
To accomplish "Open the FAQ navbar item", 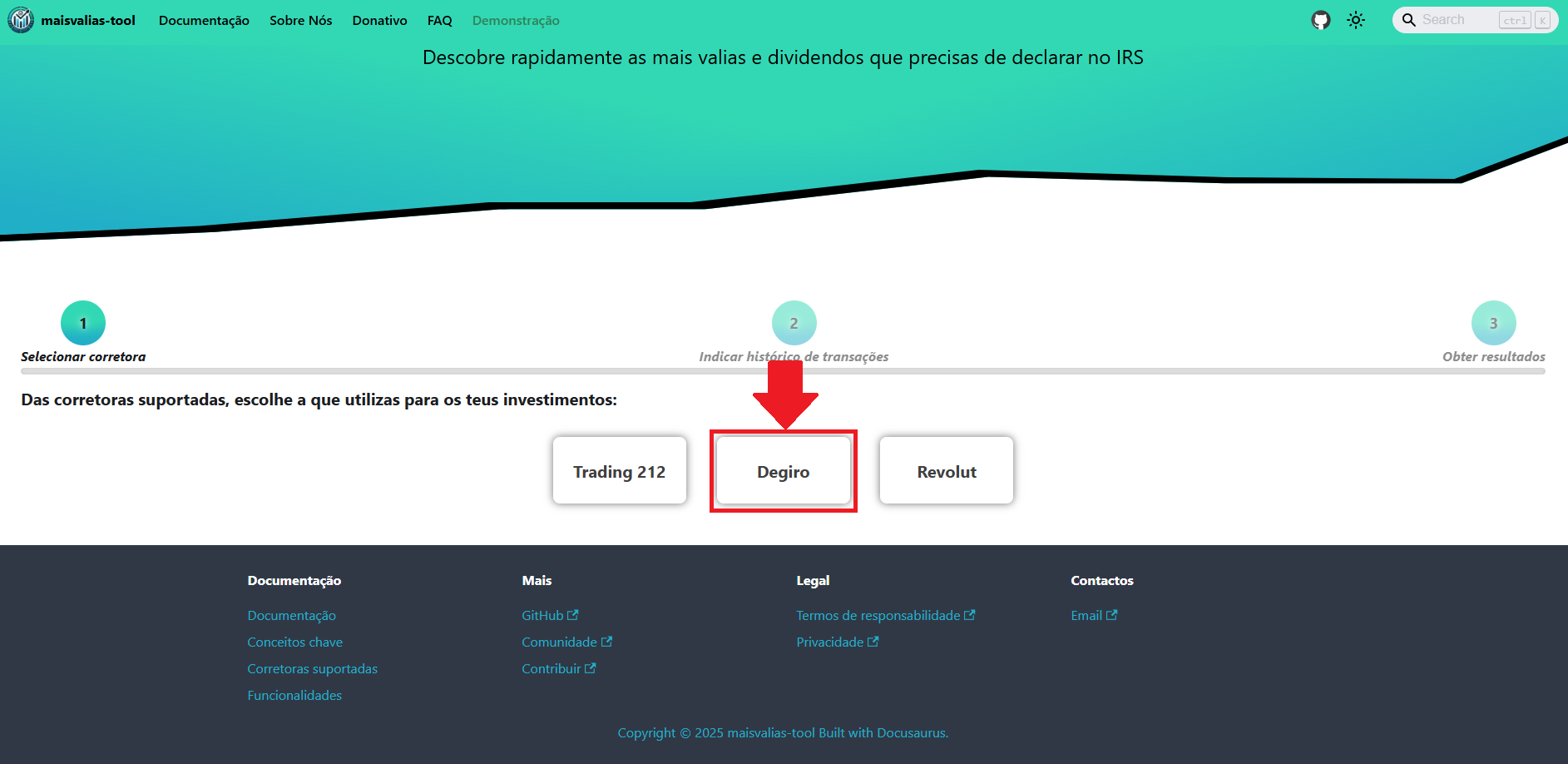I will 439,20.
